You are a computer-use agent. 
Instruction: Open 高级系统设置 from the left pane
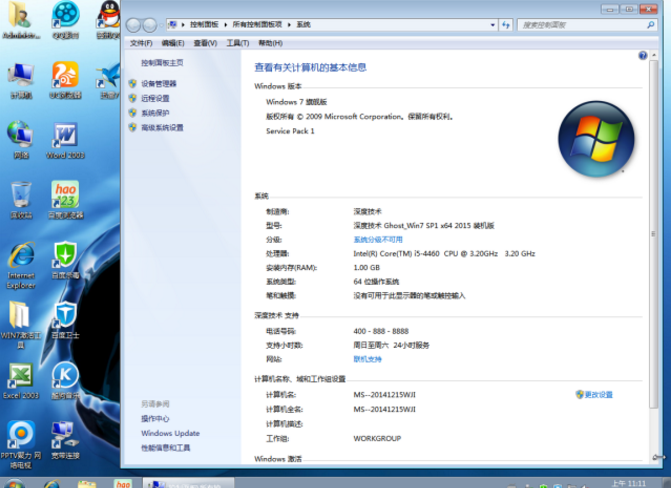point(162,128)
